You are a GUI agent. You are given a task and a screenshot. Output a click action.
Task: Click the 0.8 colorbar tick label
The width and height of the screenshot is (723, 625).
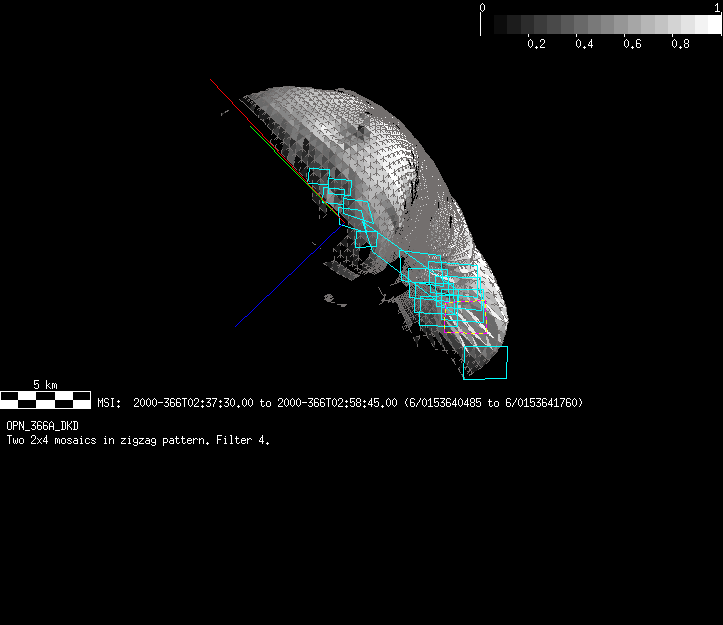680,44
